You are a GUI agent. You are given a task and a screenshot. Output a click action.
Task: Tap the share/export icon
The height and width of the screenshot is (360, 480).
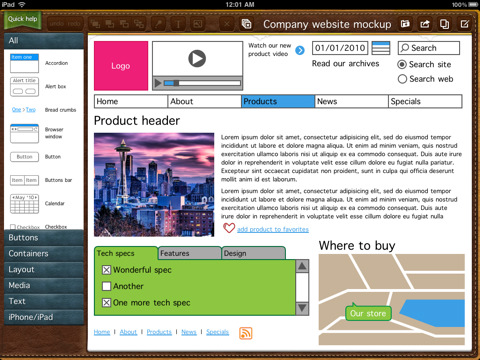click(425, 24)
